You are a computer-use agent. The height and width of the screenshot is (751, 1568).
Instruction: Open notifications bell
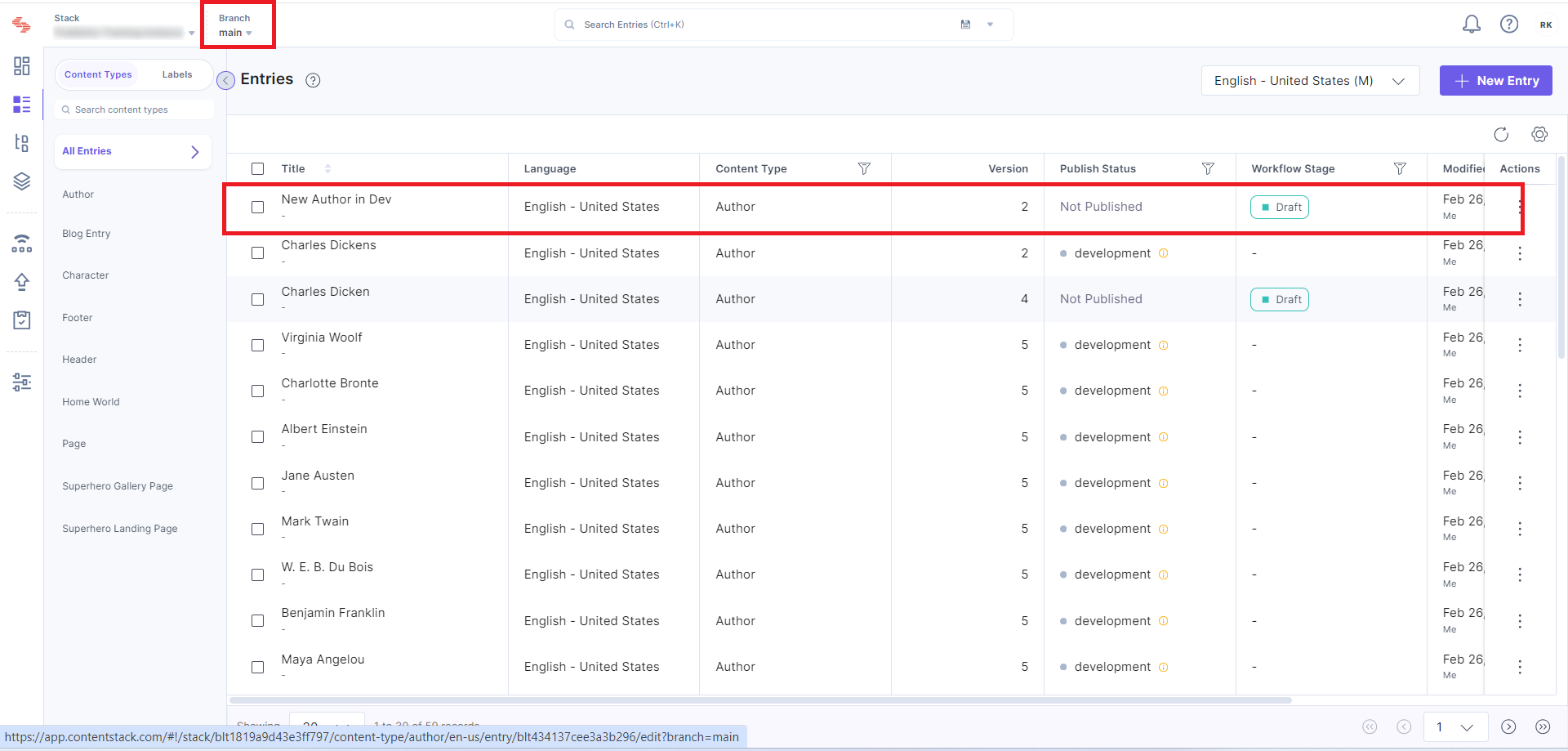1471,25
